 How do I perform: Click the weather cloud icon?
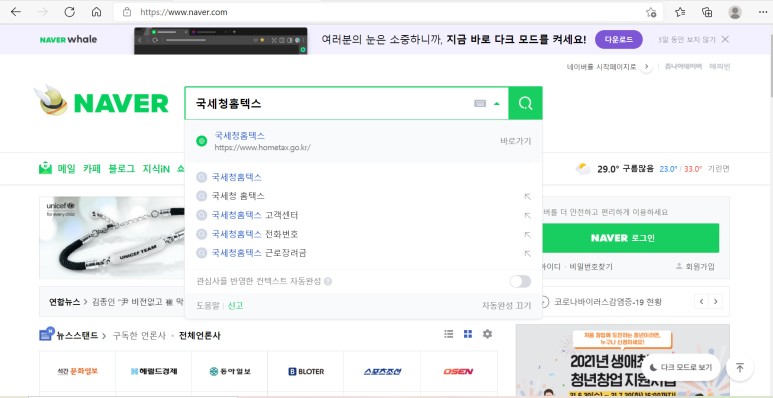[x=583, y=169]
